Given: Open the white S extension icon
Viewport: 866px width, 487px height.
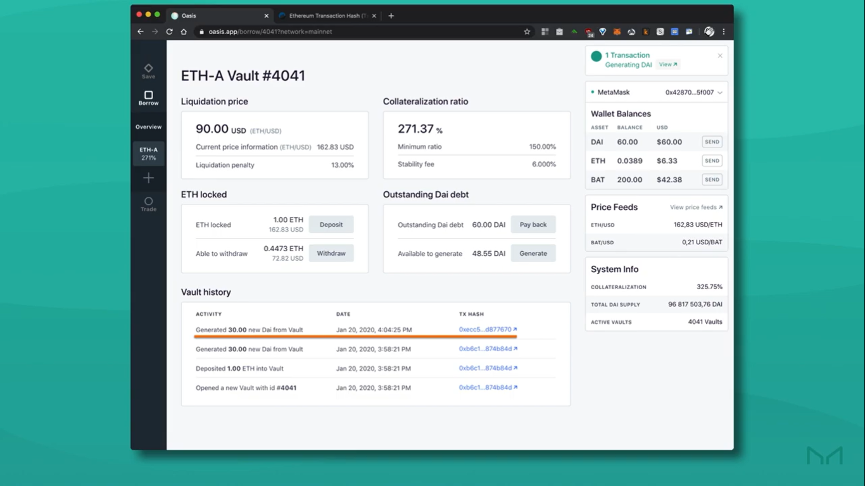Looking at the screenshot, I should pyautogui.click(x=660, y=31).
